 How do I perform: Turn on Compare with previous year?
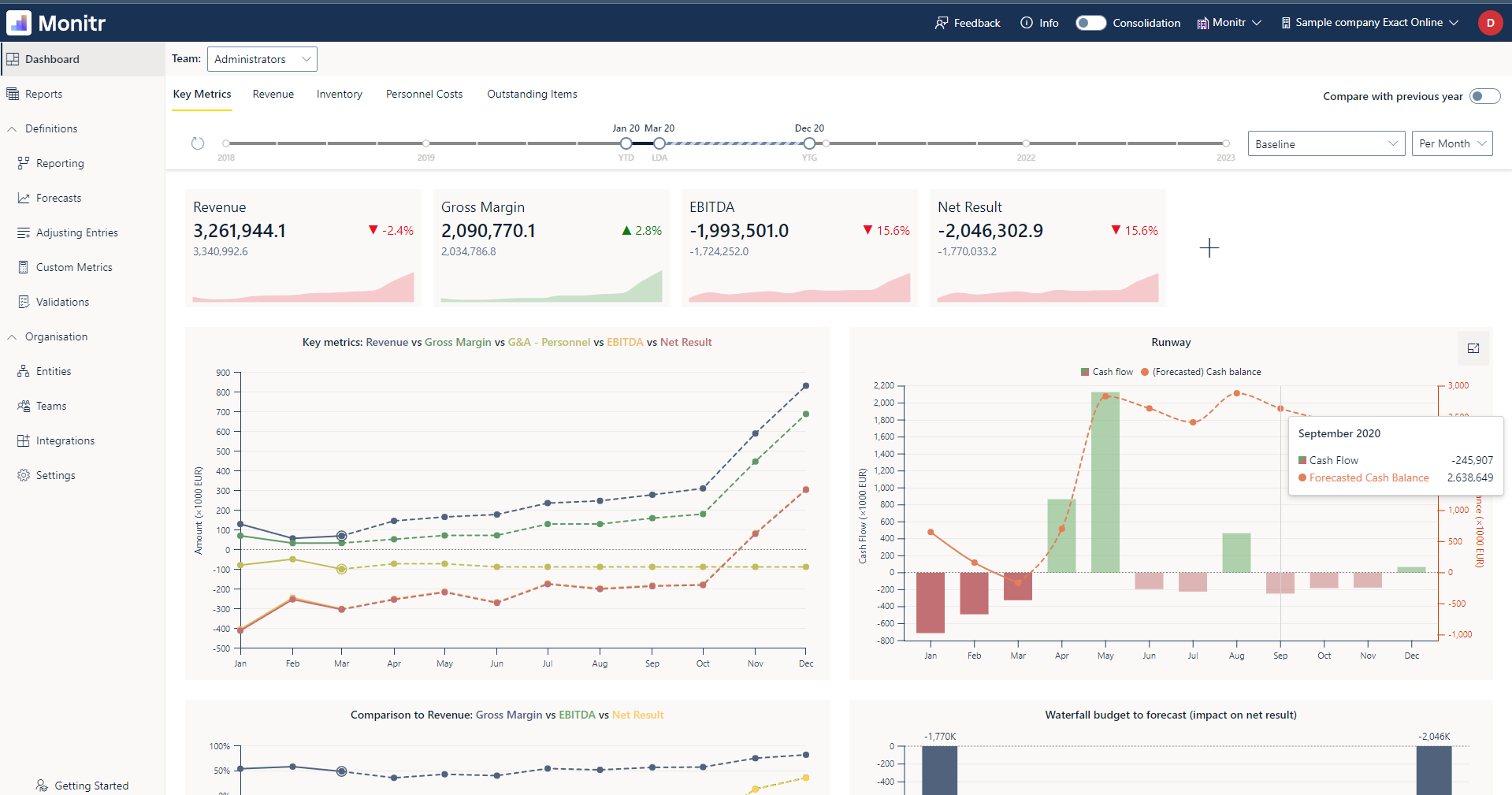[x=1484, y=95]
